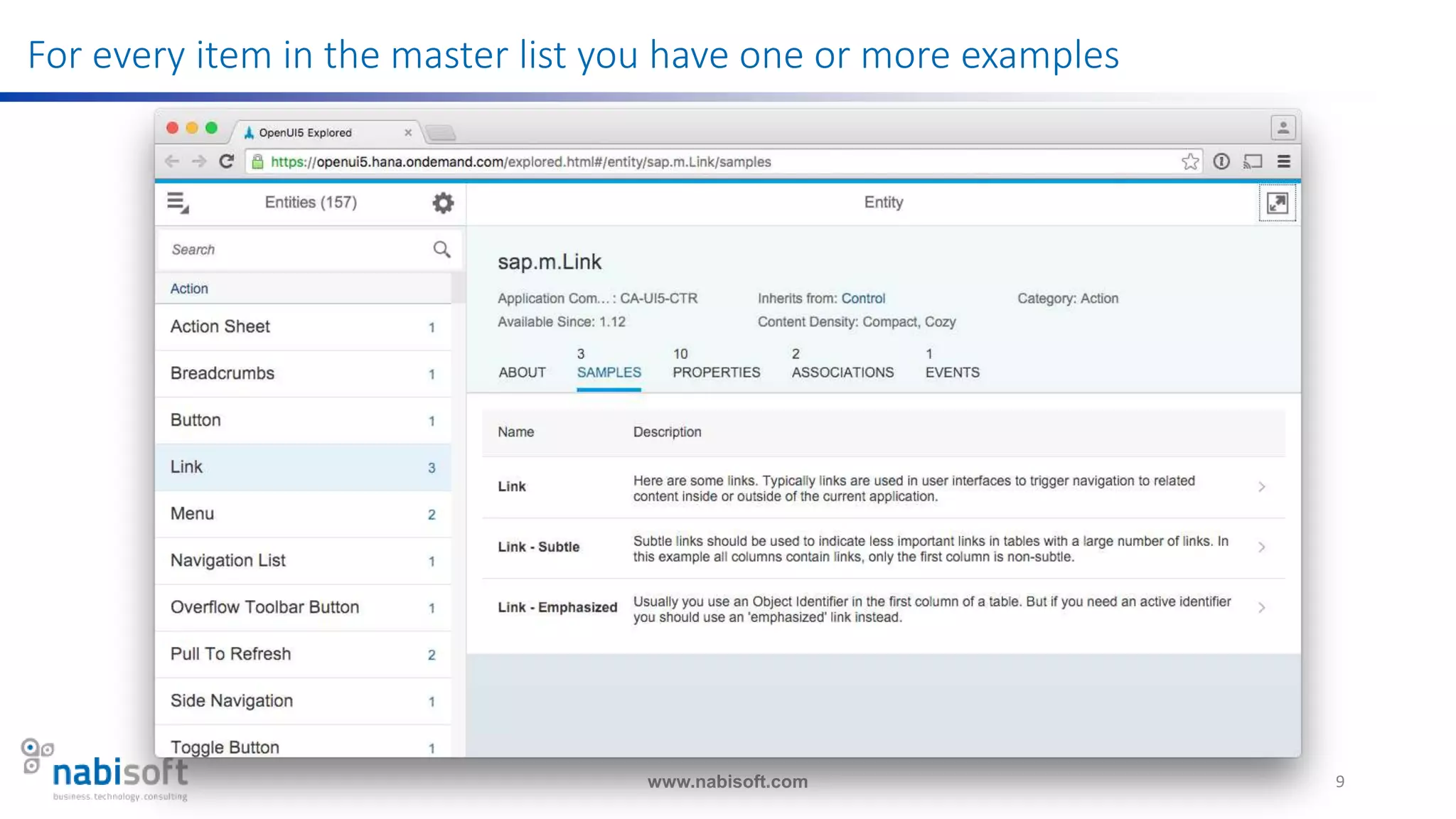The image size is (1456, 819).
Task: Click the user profile icon
Action: coord(1283,128)
